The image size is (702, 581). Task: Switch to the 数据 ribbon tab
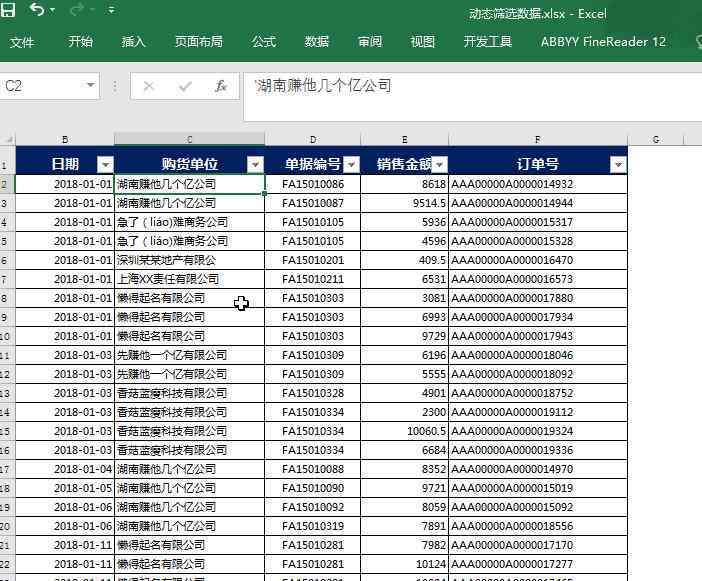tap(317, 42)
